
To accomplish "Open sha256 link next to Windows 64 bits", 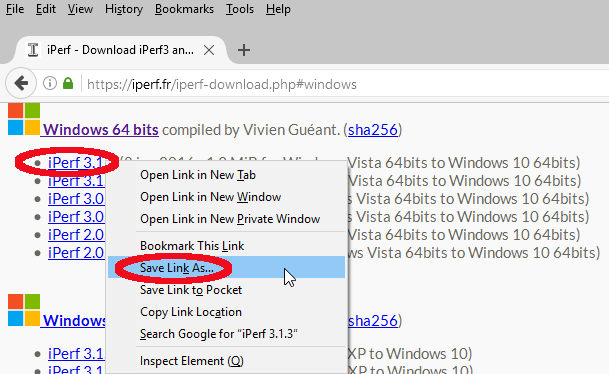I will click(x=373, y=130).
